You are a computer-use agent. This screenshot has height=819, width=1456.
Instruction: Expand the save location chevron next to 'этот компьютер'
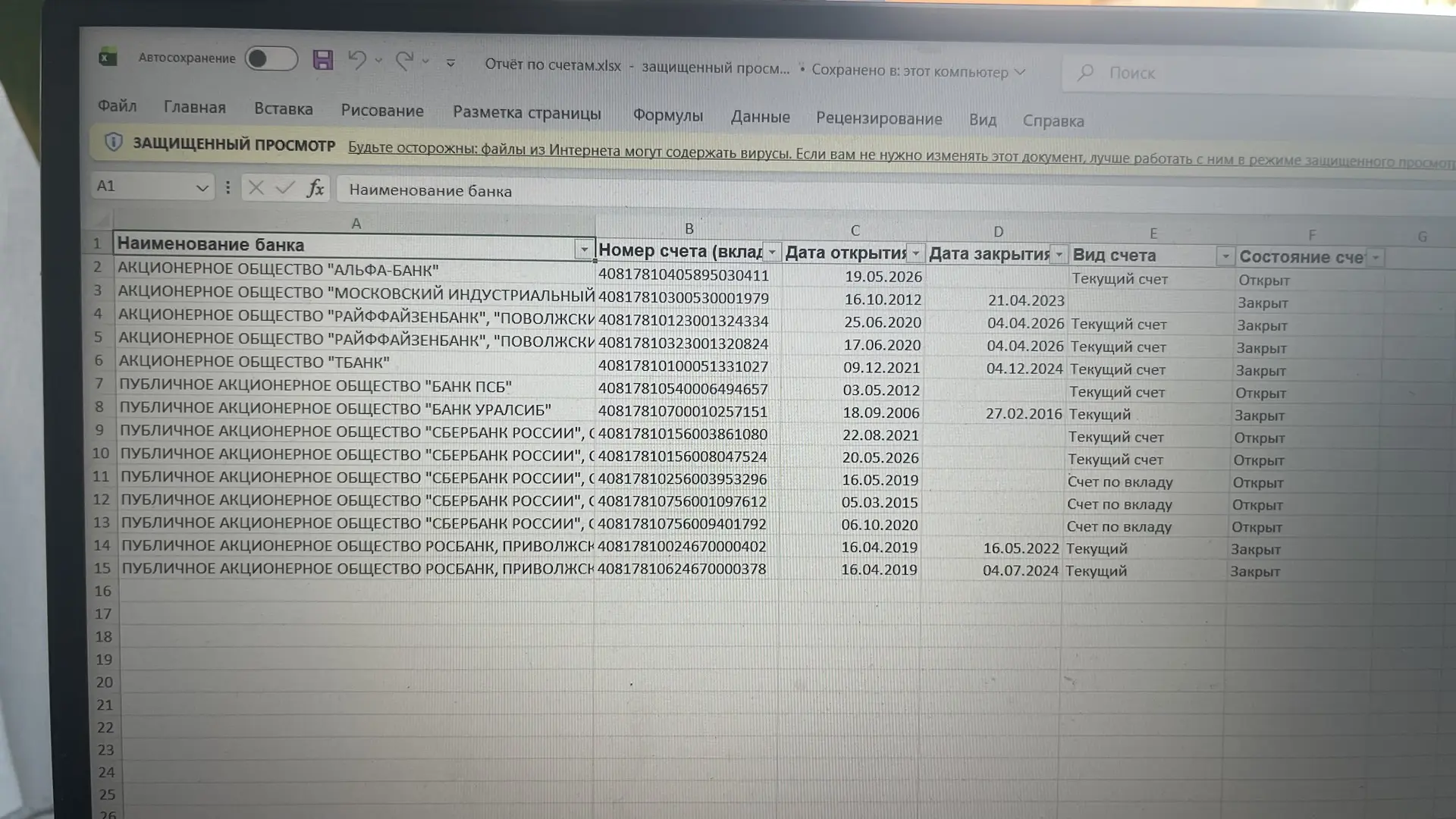[x=1020, y=72]
